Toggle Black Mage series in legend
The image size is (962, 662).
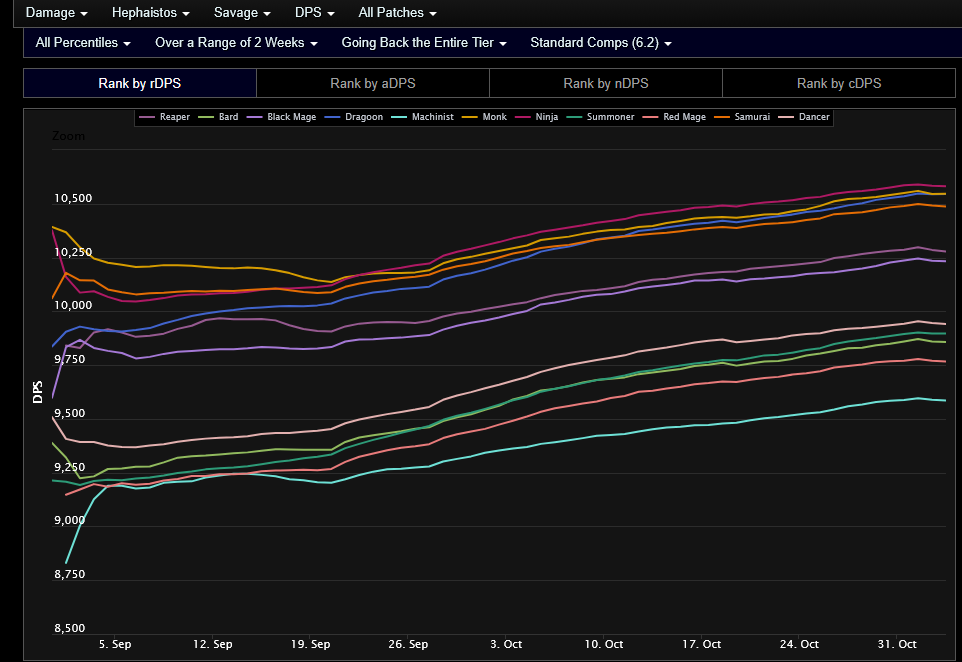click(x=282, y=117)
